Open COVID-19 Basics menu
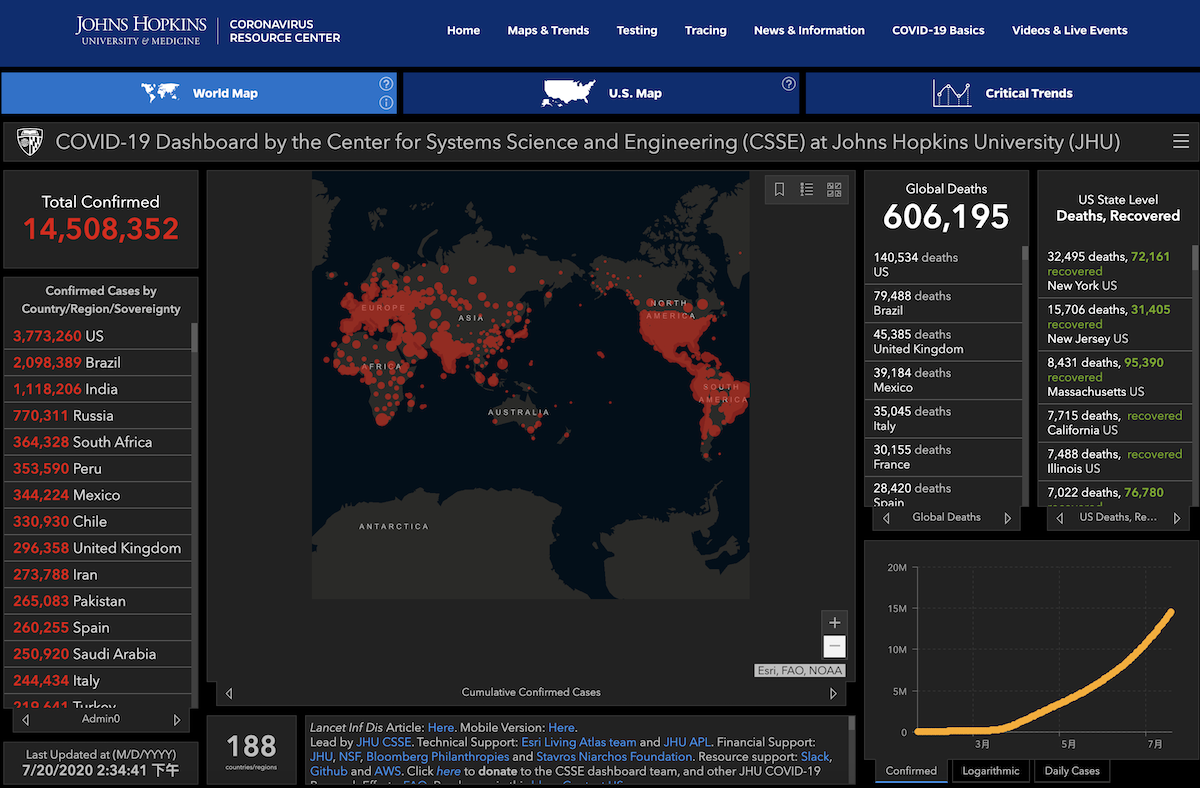This screenshot has height=788, width=1200. pyautogui.click(x=938, y=30)
